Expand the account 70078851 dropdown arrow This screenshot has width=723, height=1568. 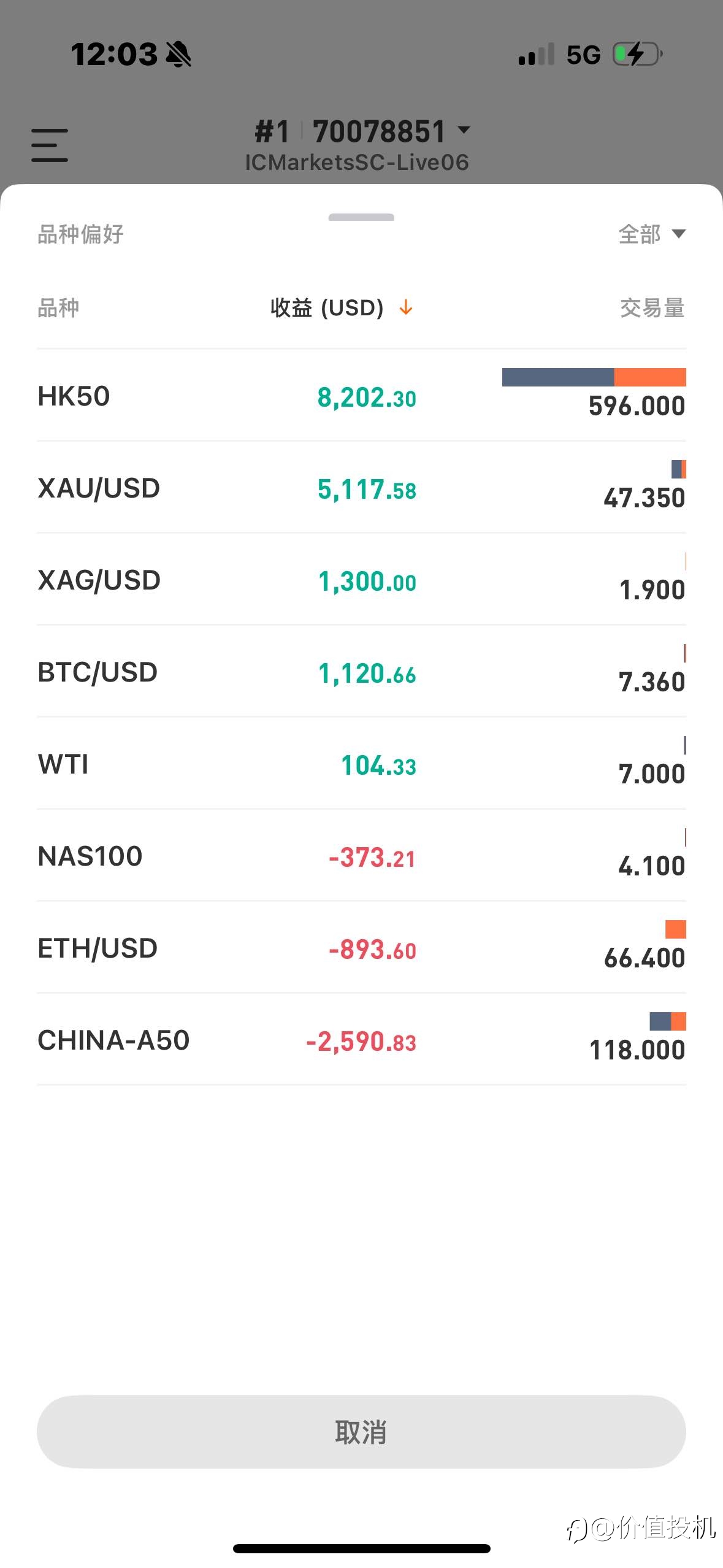[464, 130]
